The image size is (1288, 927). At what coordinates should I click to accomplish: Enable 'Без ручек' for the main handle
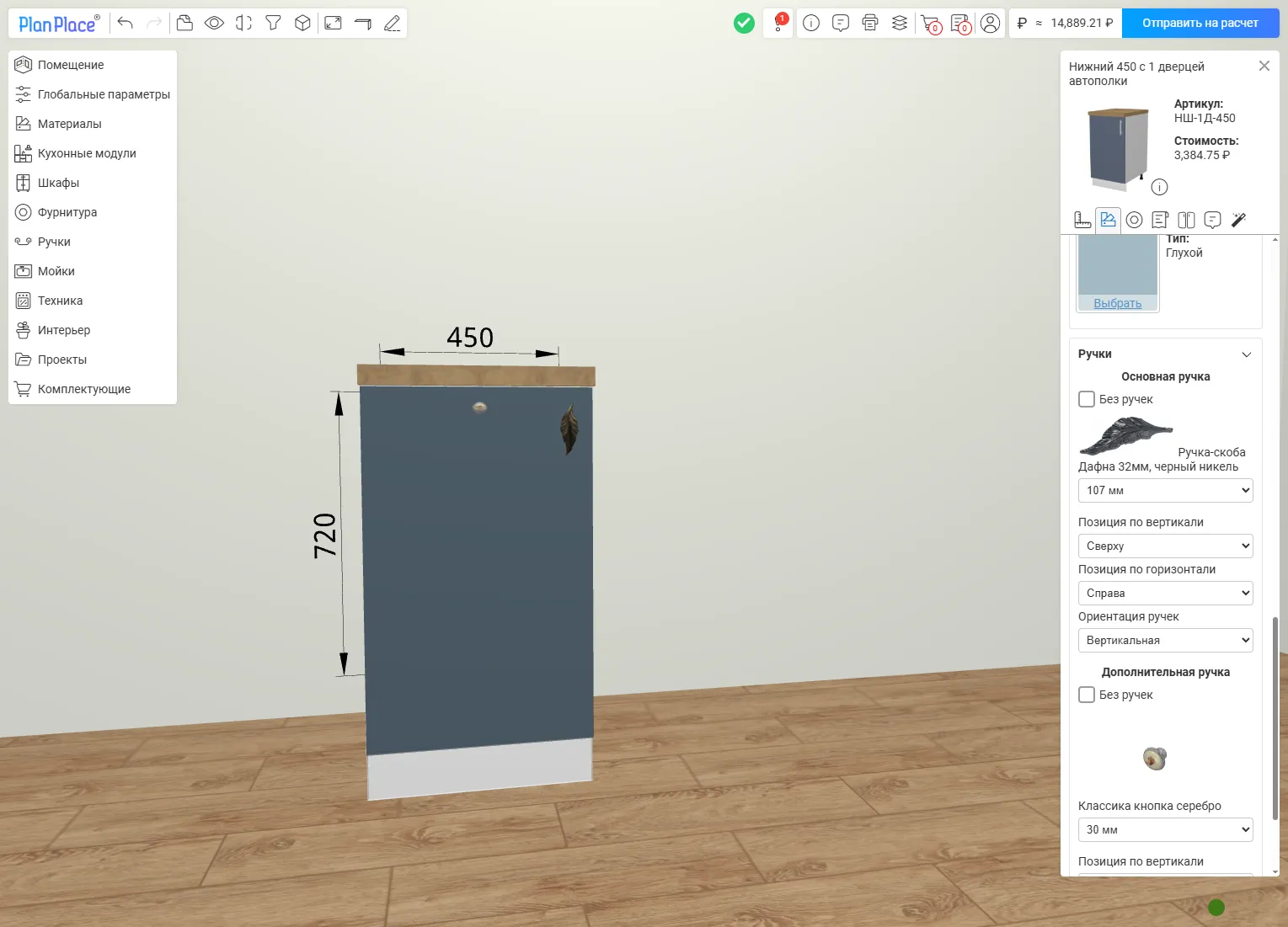click(1087, 399)
